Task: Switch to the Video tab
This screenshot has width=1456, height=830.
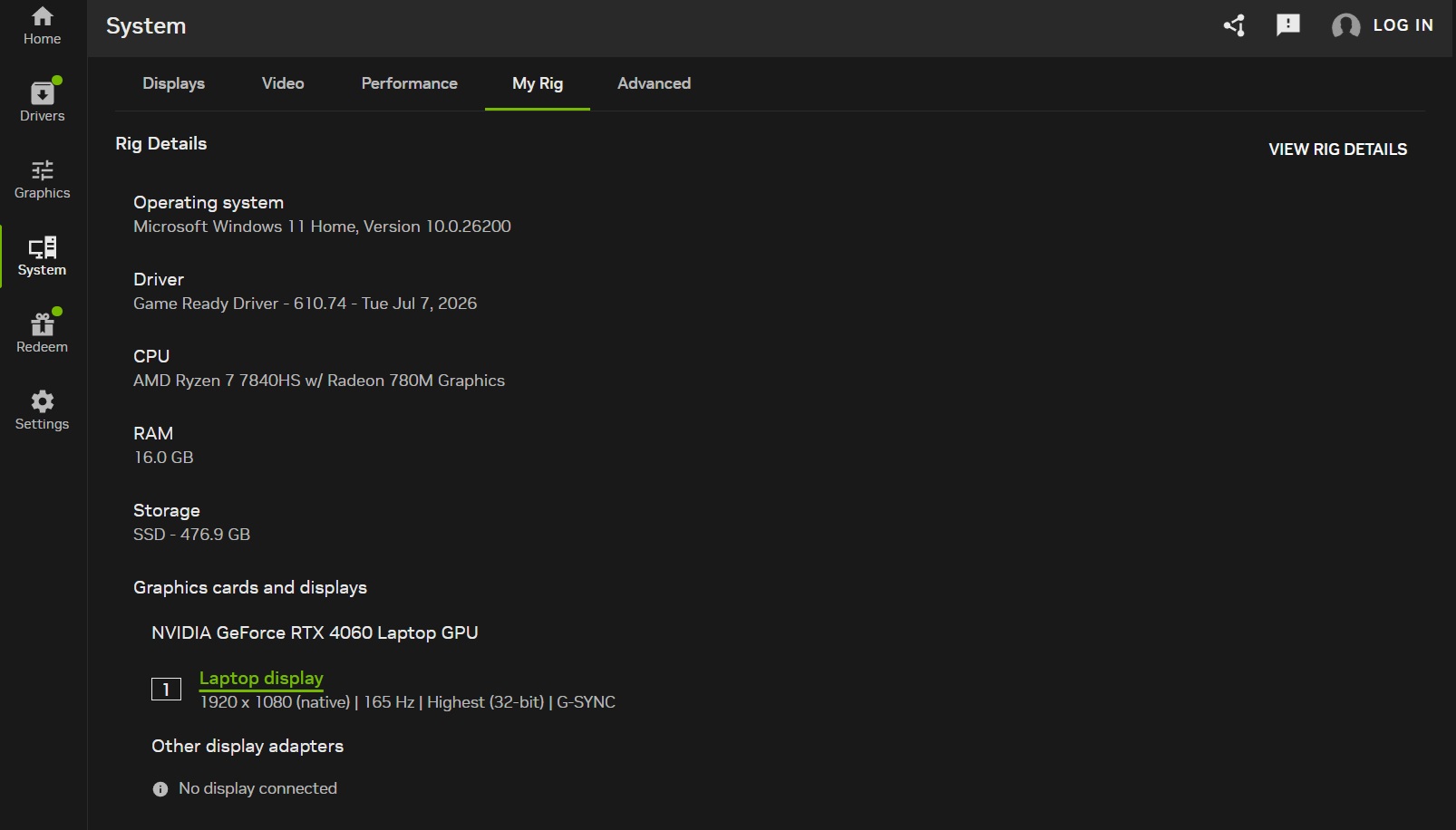Action: [283, 83]
